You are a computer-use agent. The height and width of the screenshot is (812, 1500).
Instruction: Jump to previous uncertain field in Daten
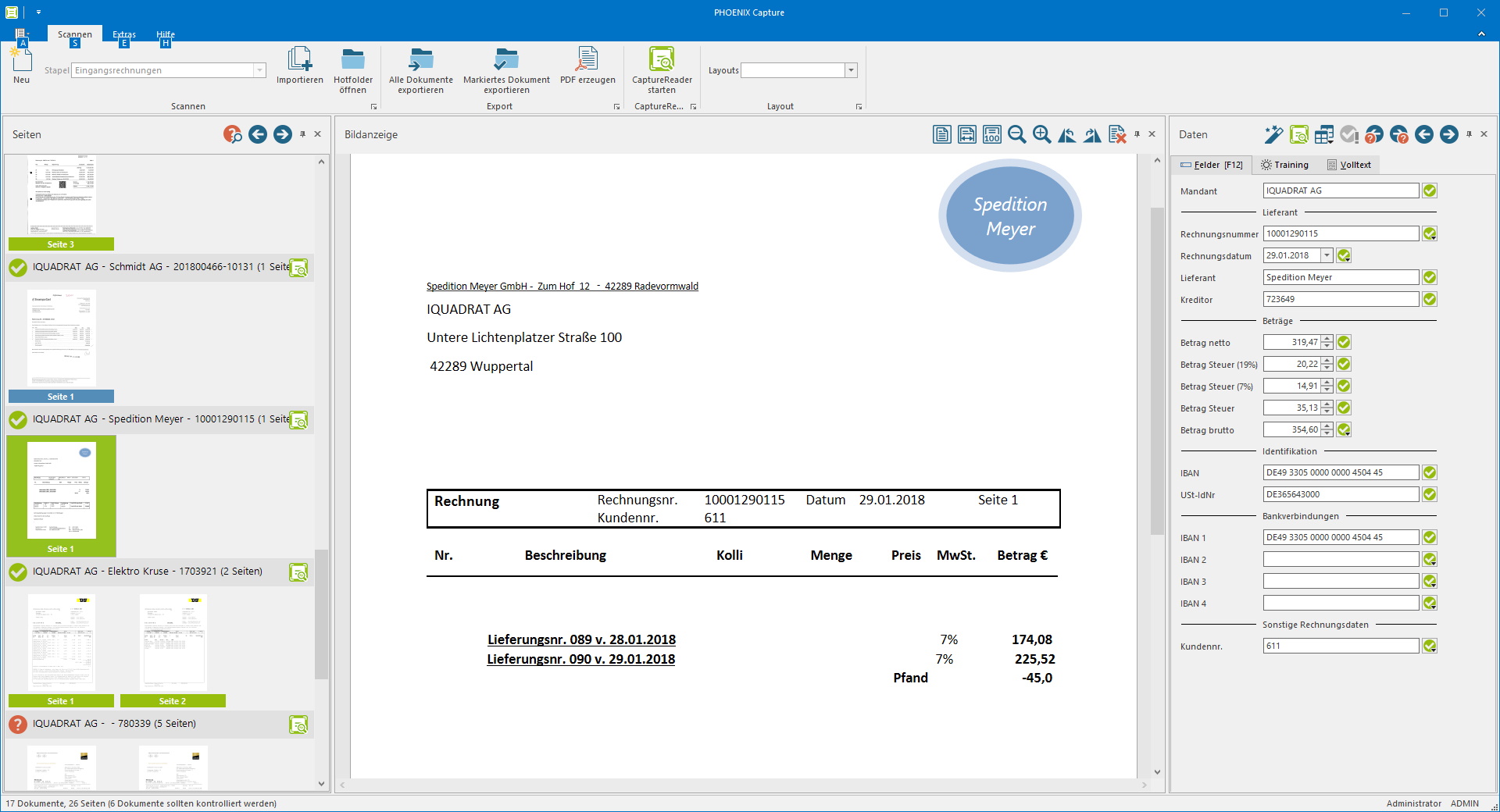point(1374,134)
